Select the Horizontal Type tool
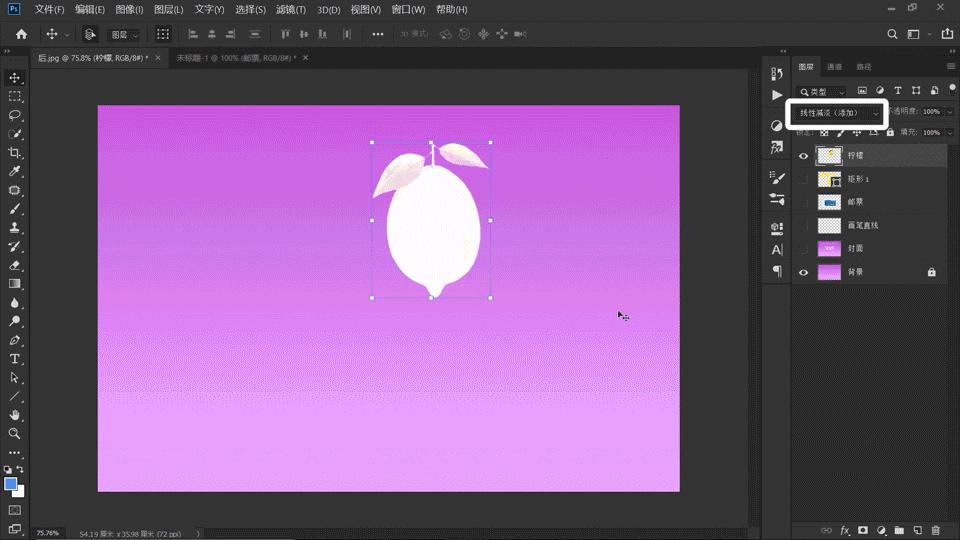Screen dimensions: 960x540 pyautogui.click(x=15, y=359)
